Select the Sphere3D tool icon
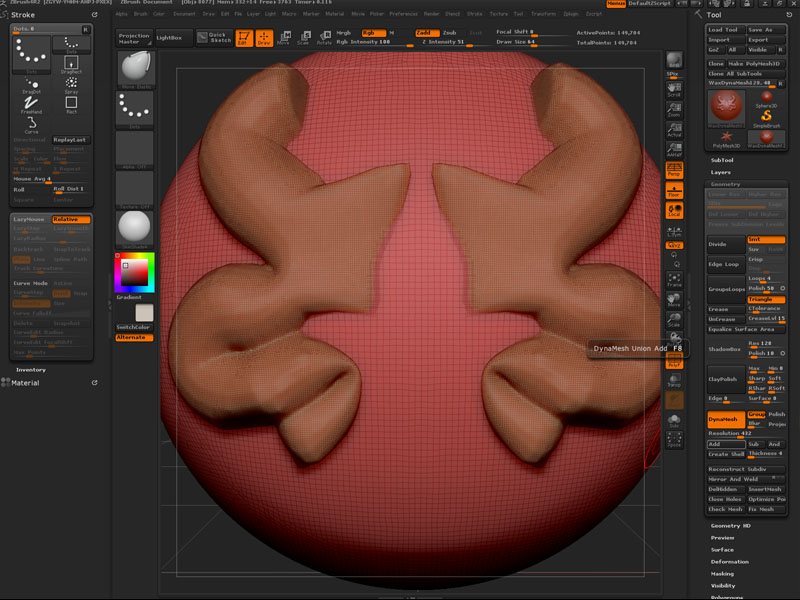The width and height of the screenshot is (800, 600). coord(766,98)
